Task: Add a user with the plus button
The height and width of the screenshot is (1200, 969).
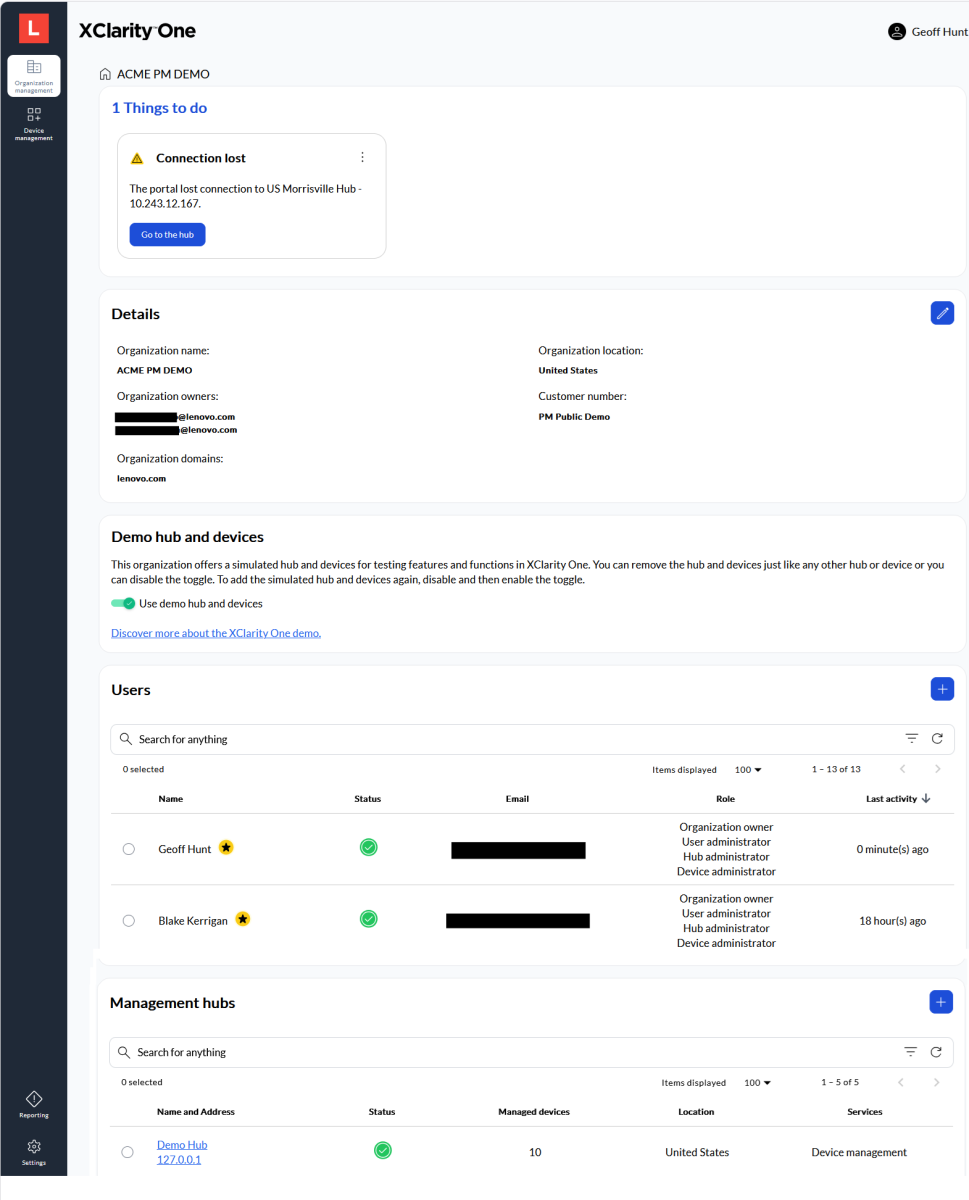Action: 942,689
